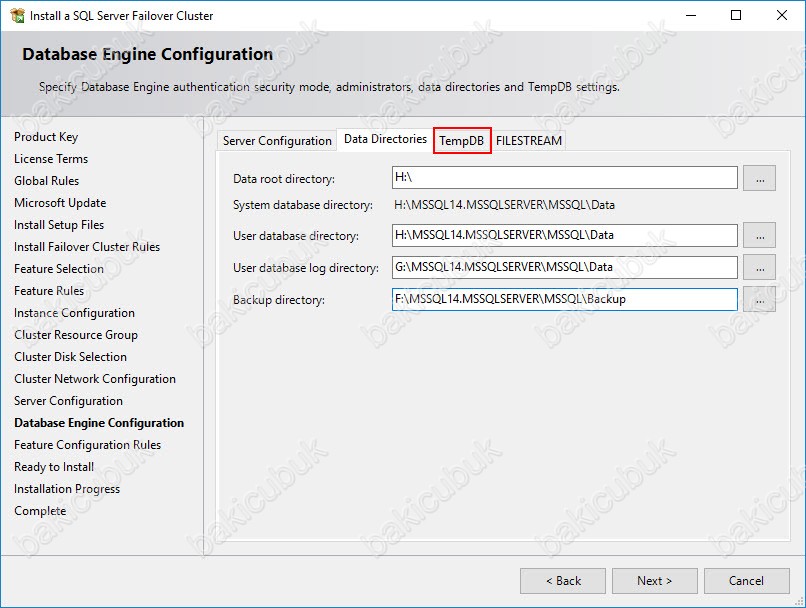
Task: Close the setup window
Action: [782, 15]
